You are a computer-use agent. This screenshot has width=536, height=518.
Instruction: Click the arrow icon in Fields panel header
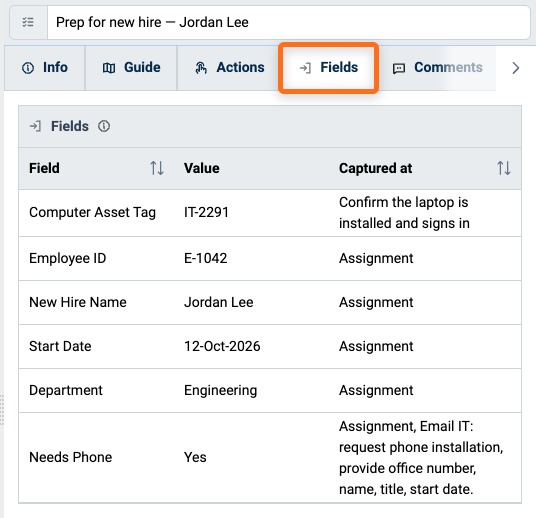[35, 126]
